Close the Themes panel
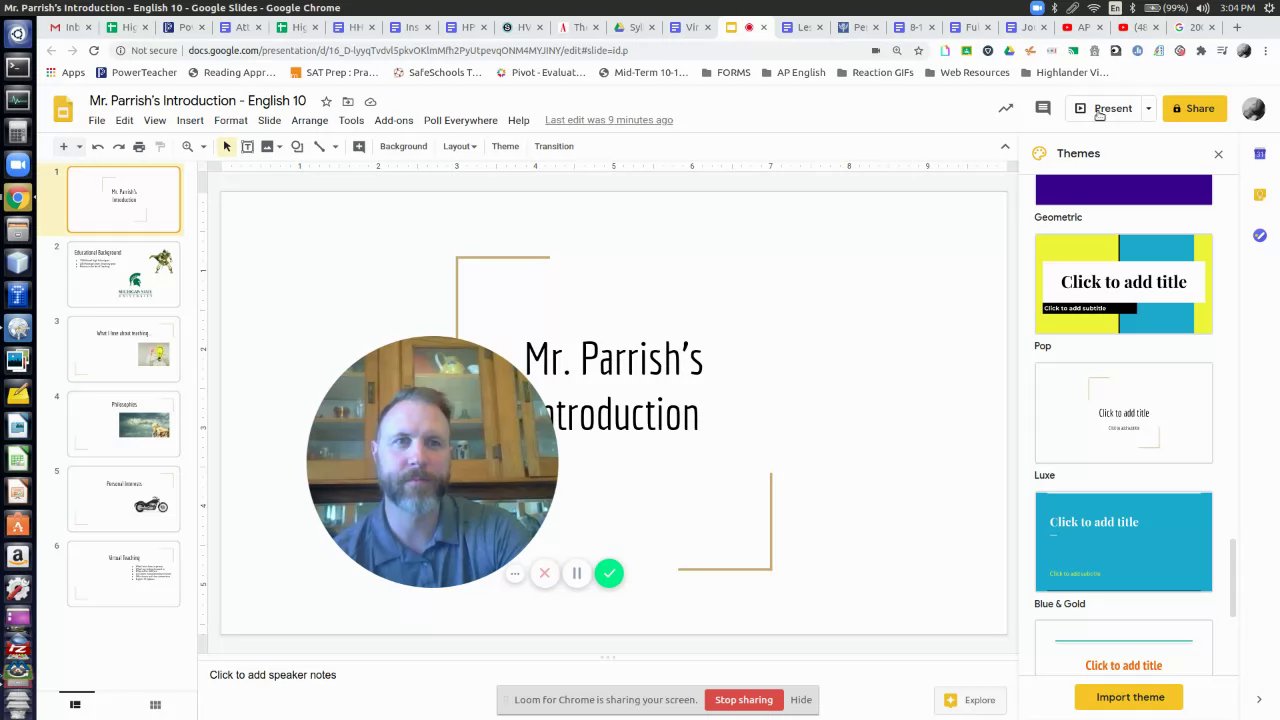Screen dimensions: 1280x720 click(1218, 154)
